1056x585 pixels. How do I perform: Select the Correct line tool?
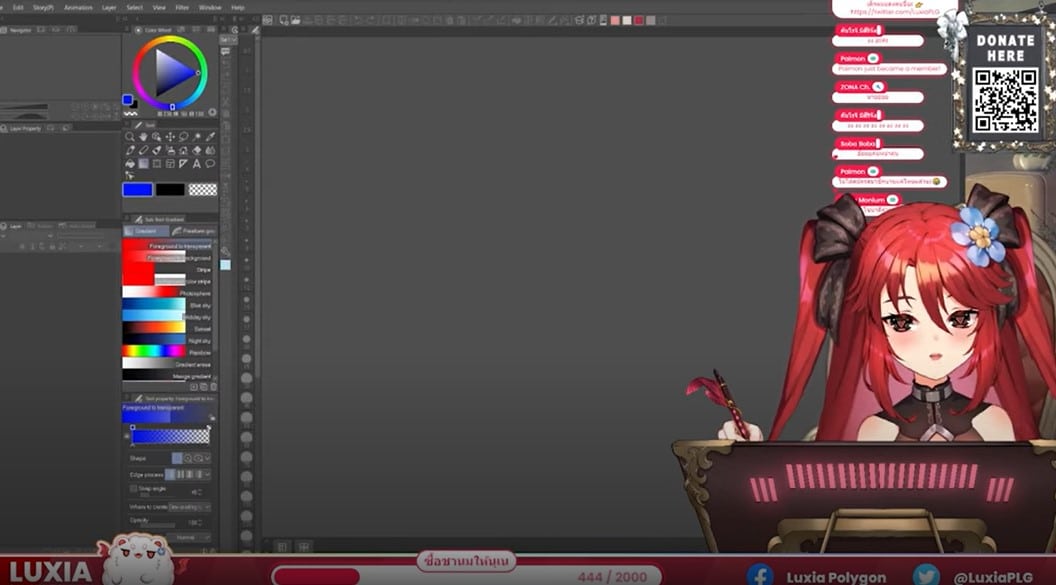click(x=130, y=176)
